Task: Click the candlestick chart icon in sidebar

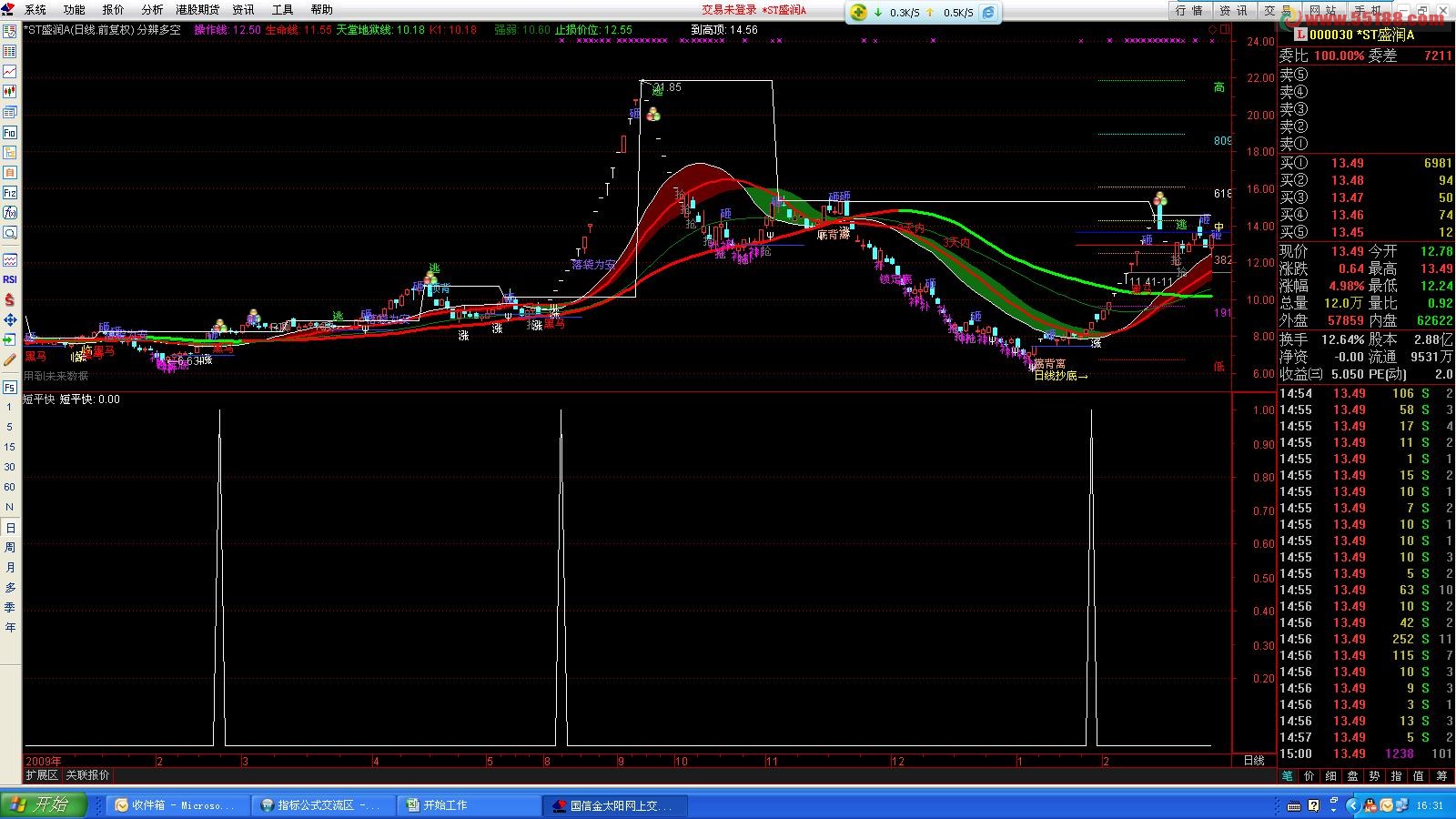Action: (10, 92)
